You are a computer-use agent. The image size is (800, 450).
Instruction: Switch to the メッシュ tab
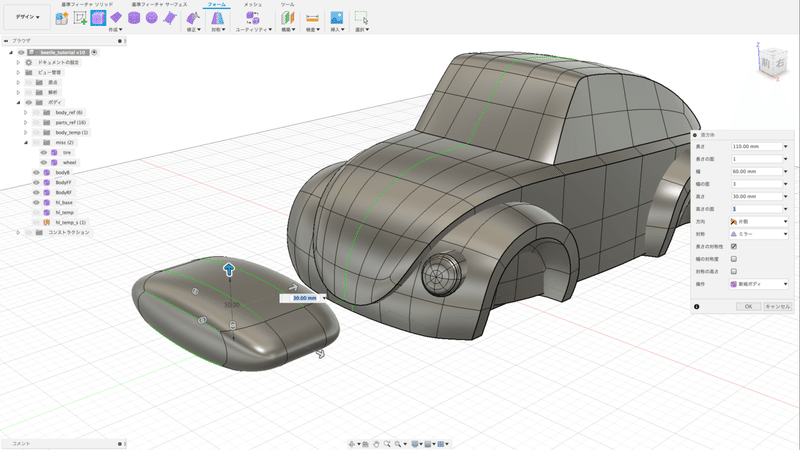(253, 5)
